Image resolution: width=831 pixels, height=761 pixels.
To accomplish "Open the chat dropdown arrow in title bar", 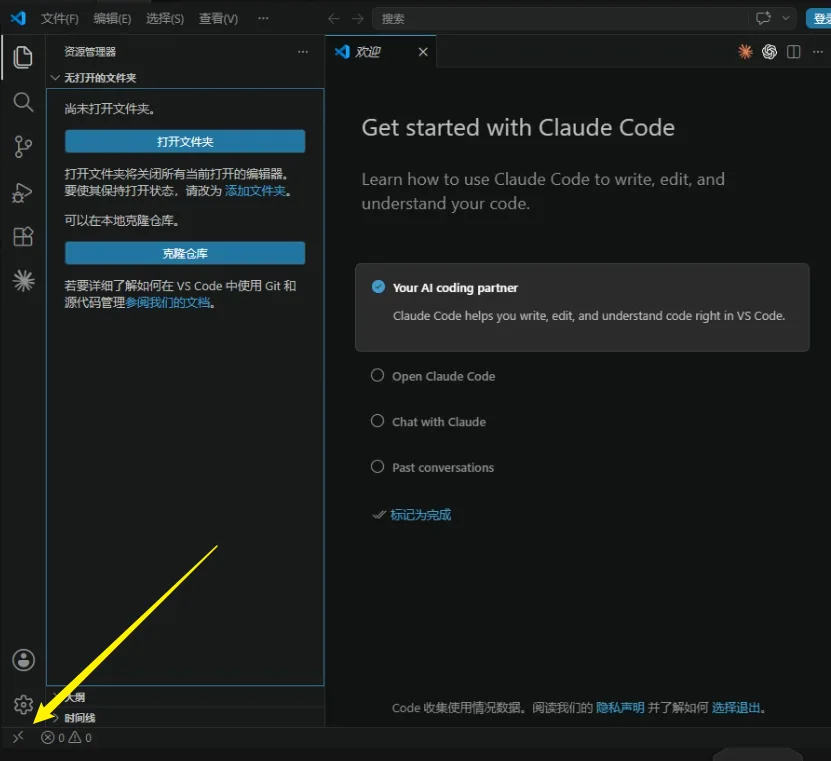I will point(786,19).
